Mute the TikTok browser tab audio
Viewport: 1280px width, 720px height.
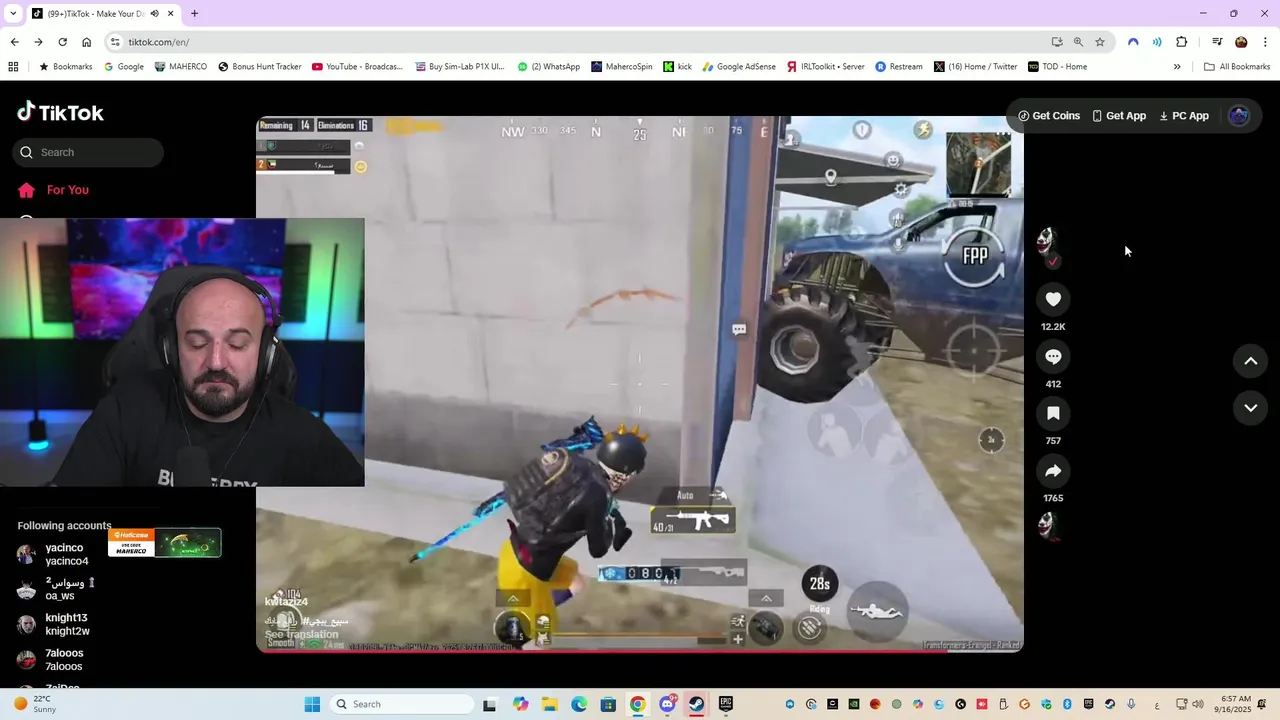(x=154, y=13)
